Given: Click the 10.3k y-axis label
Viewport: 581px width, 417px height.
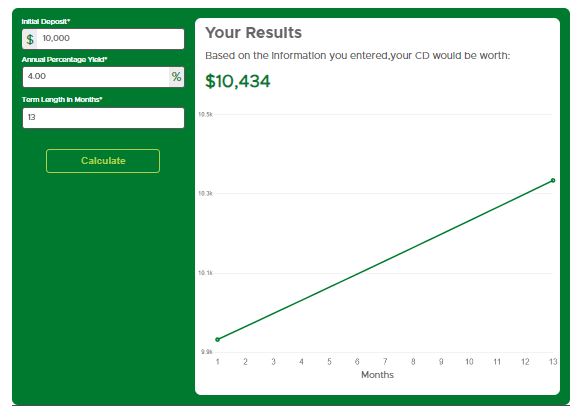Looking at the screenshot, I should tap(206, 193).
